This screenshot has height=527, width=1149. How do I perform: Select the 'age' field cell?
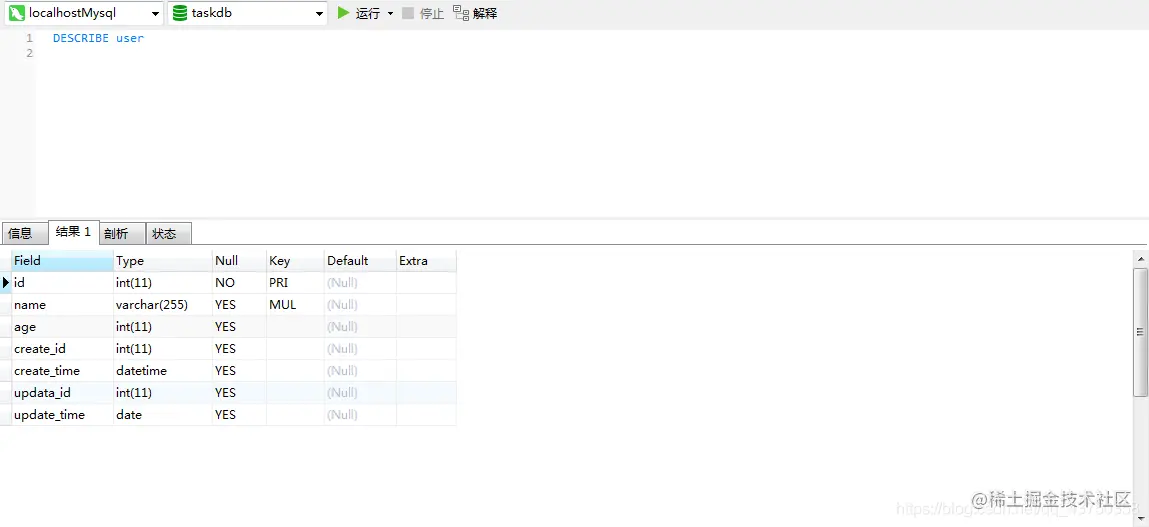pos(62,326)
